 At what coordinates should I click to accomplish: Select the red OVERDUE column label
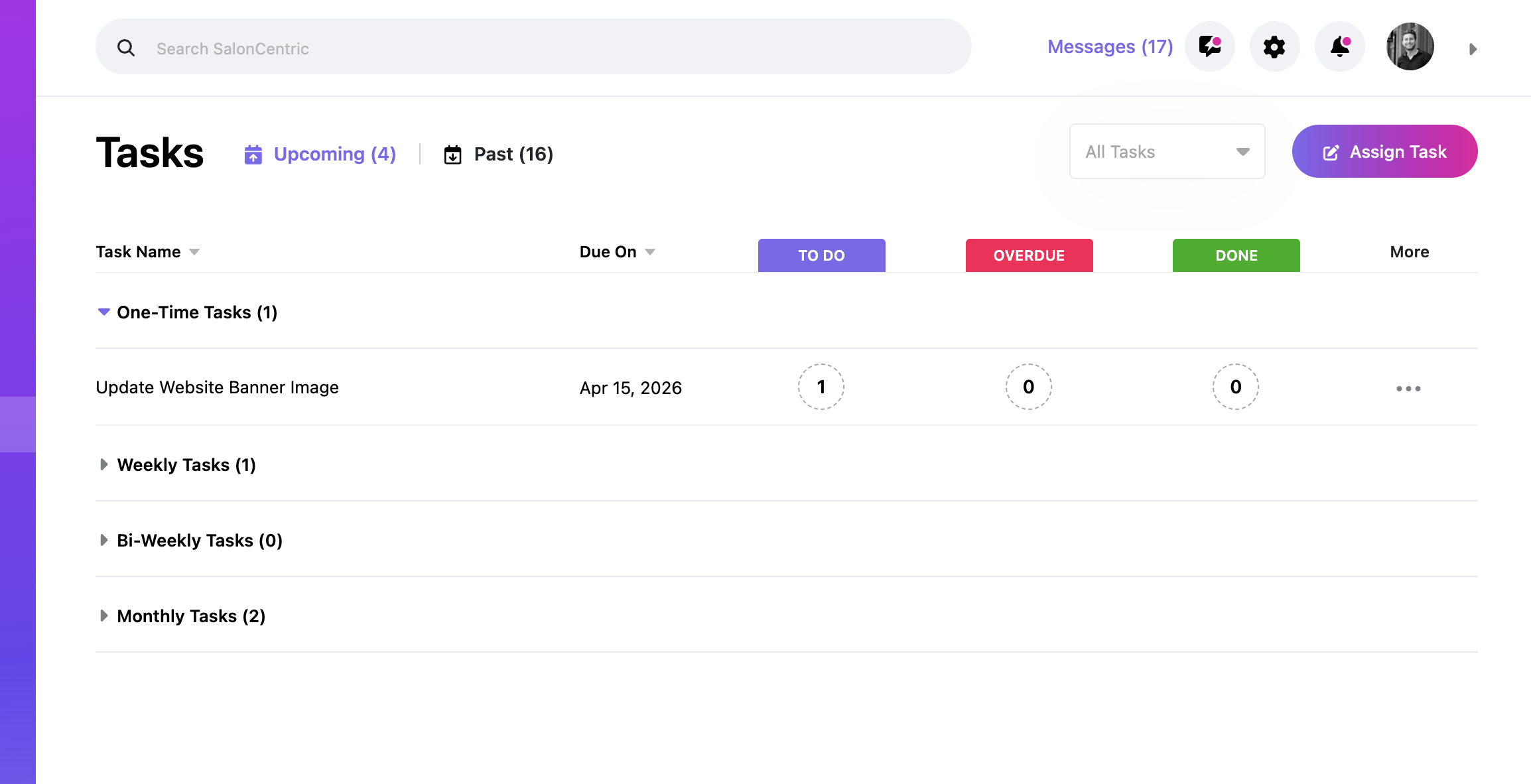[1030, 255]
